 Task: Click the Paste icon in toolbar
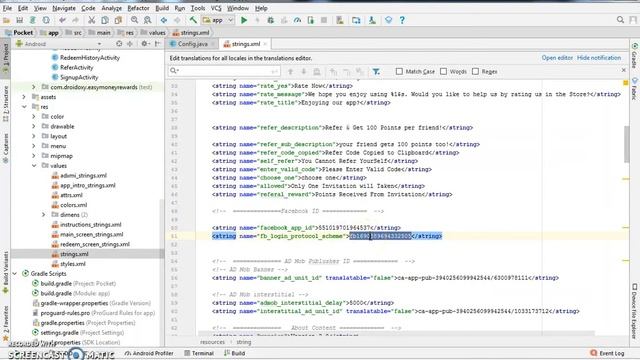pos(118,20)
